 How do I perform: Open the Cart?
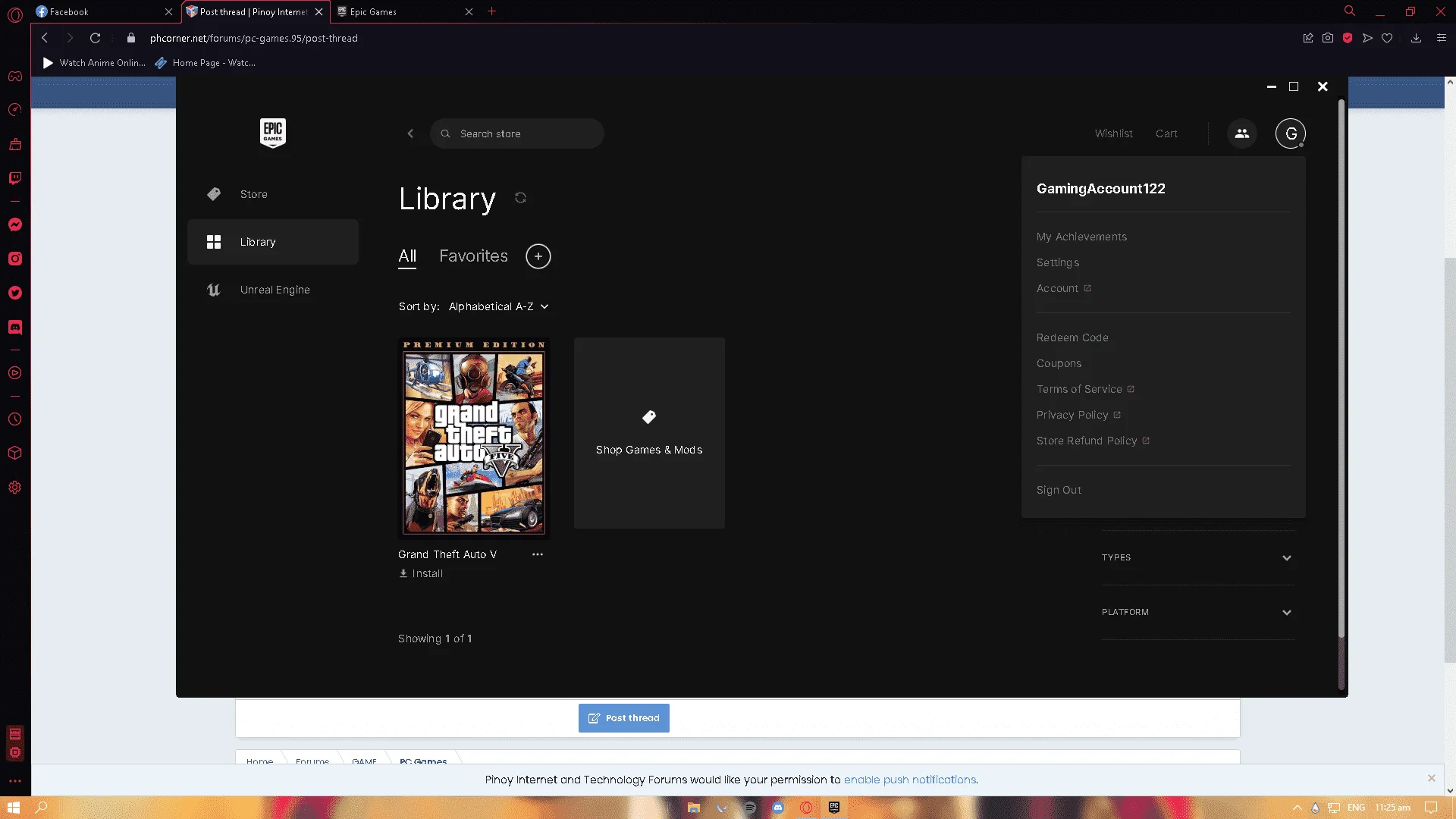[x=1166, y=133]
